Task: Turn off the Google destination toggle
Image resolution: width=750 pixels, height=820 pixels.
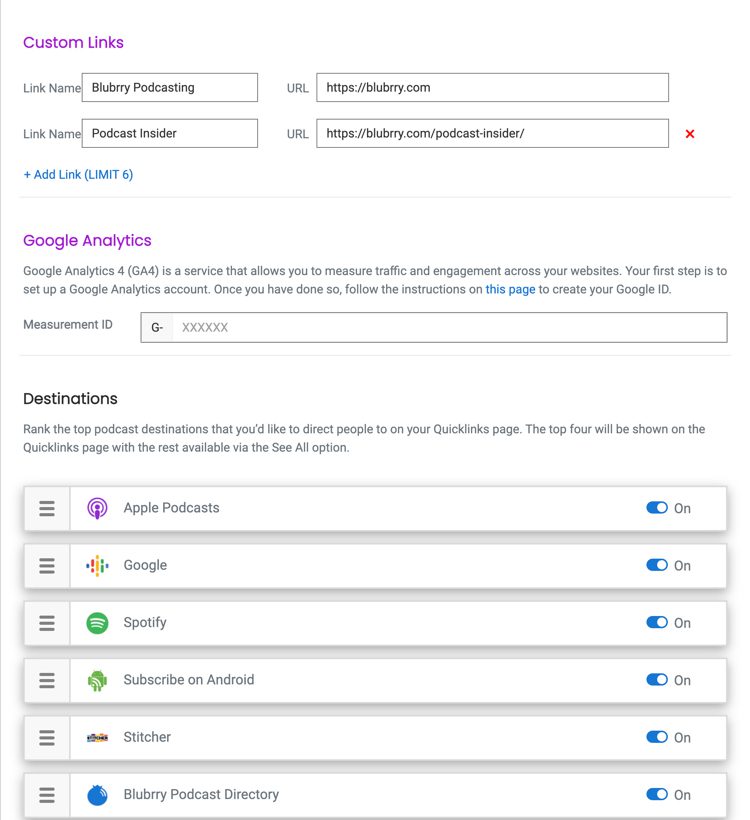Action: [x=657, y=565]
